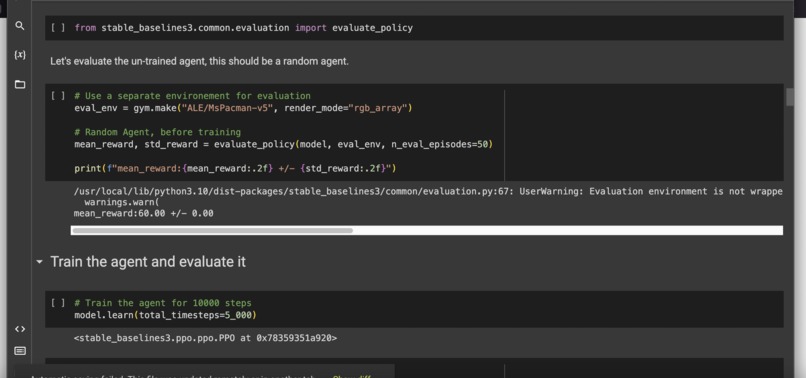Run the eval_env MsPacman evaluation cell
Screen dimensions: 806x378
pos(58,96)
